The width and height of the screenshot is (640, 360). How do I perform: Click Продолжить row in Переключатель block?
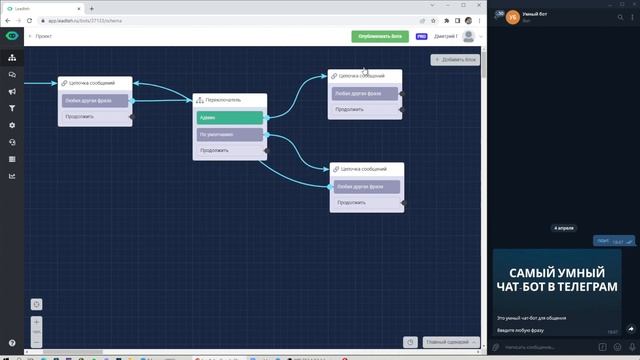(x=230, y=150)
